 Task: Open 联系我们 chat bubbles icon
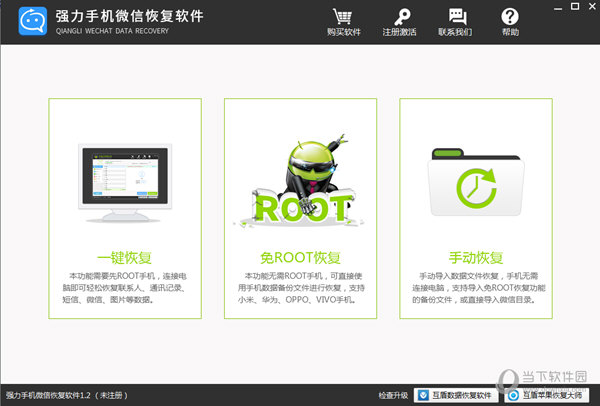pos(457,16)
